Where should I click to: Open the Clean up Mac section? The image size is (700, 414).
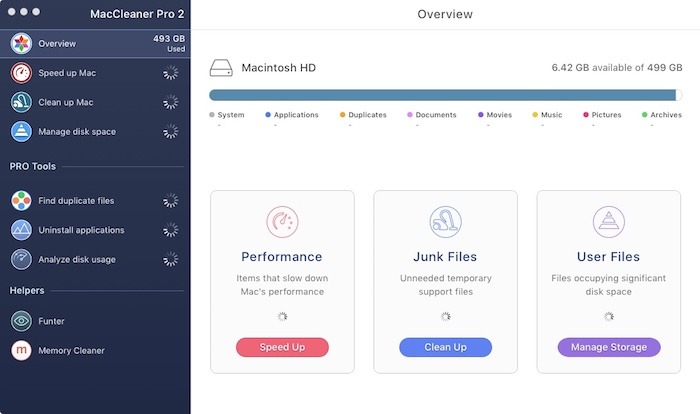point(95,102)
